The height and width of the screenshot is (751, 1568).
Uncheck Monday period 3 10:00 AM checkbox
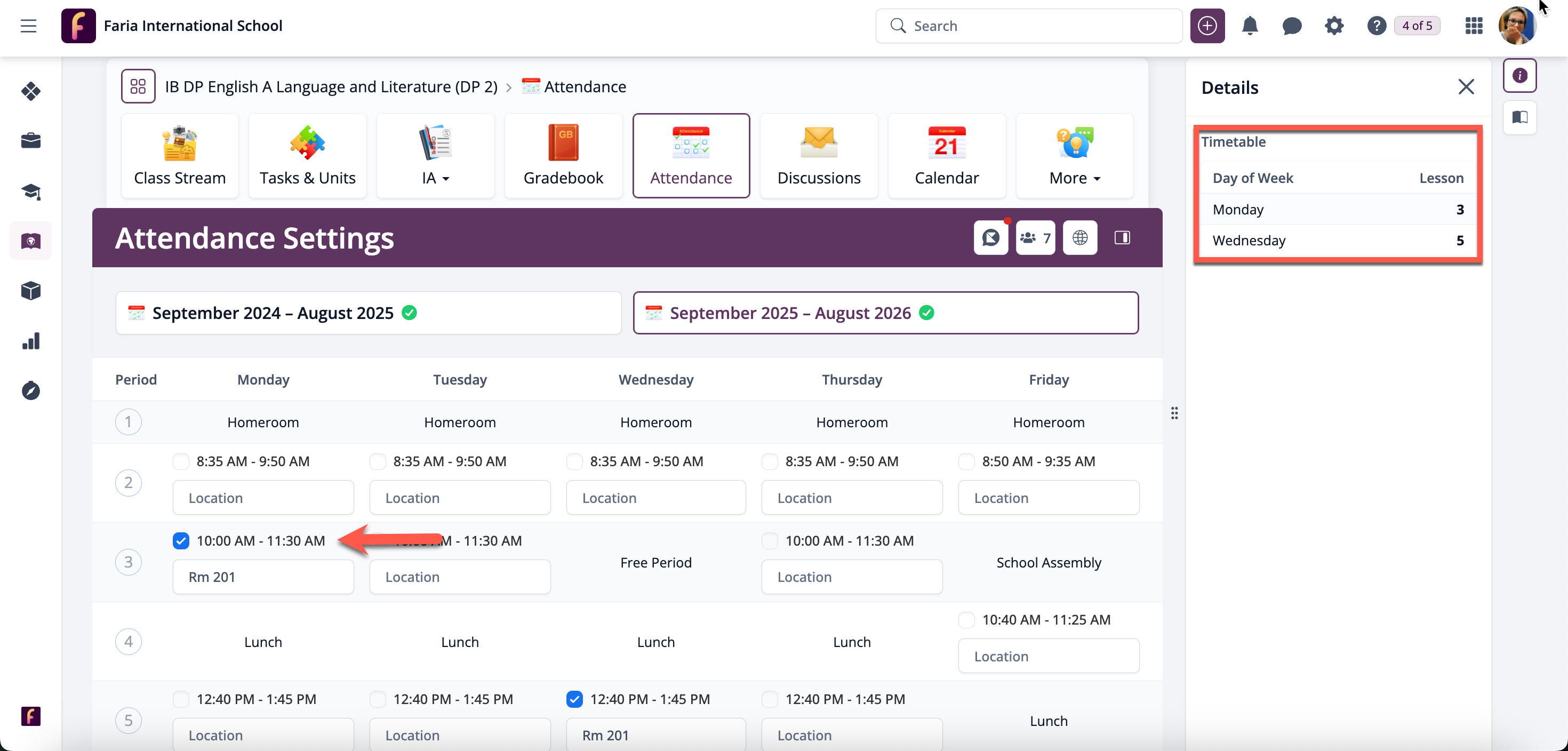(x=181, y=540)
